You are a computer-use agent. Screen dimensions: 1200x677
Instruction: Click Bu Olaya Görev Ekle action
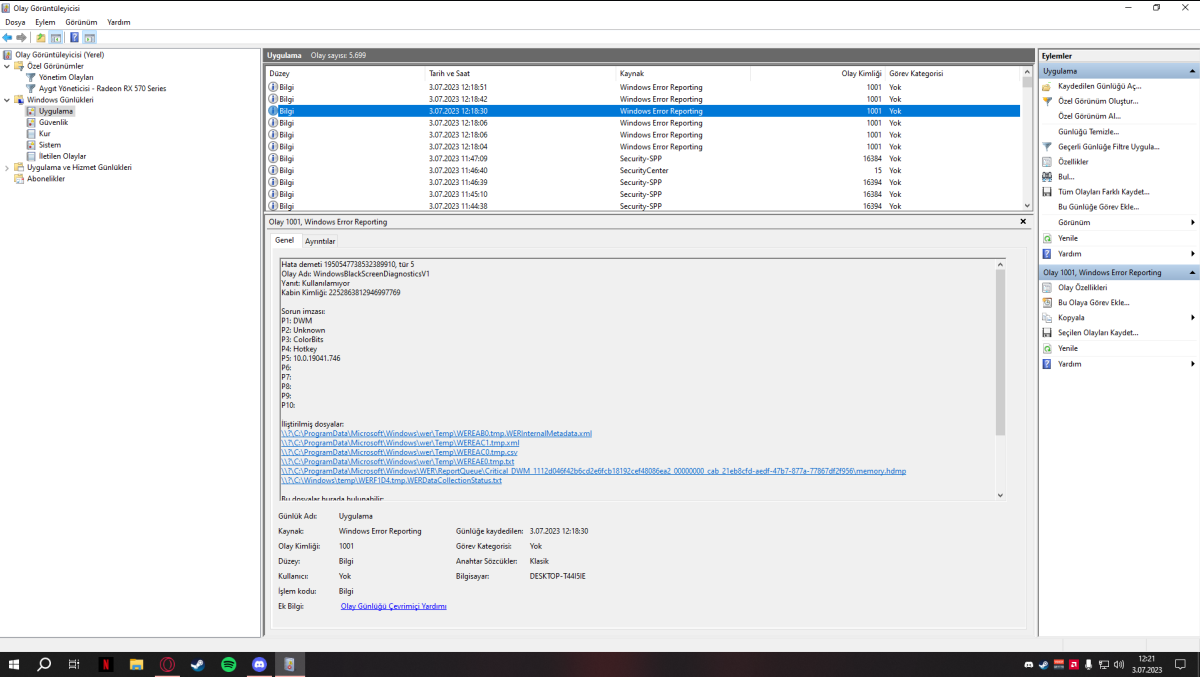click(x=1094, y=302)
